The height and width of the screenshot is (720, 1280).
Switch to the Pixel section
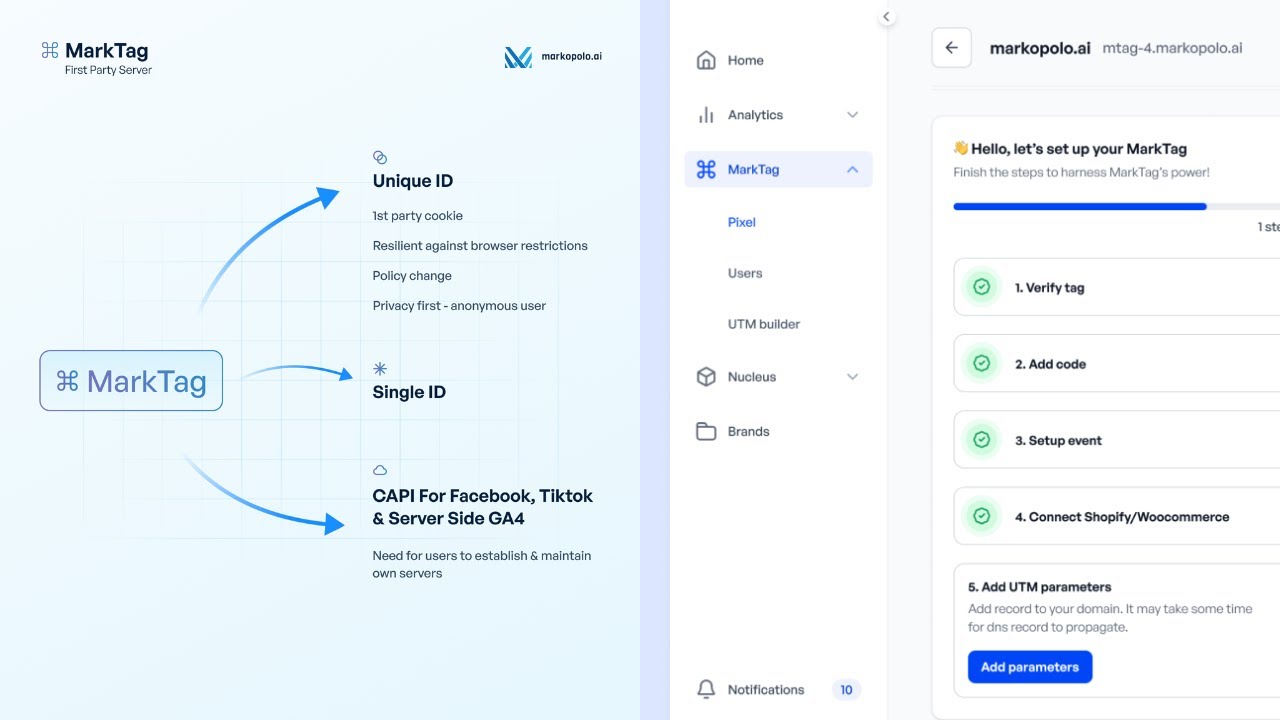741,222
